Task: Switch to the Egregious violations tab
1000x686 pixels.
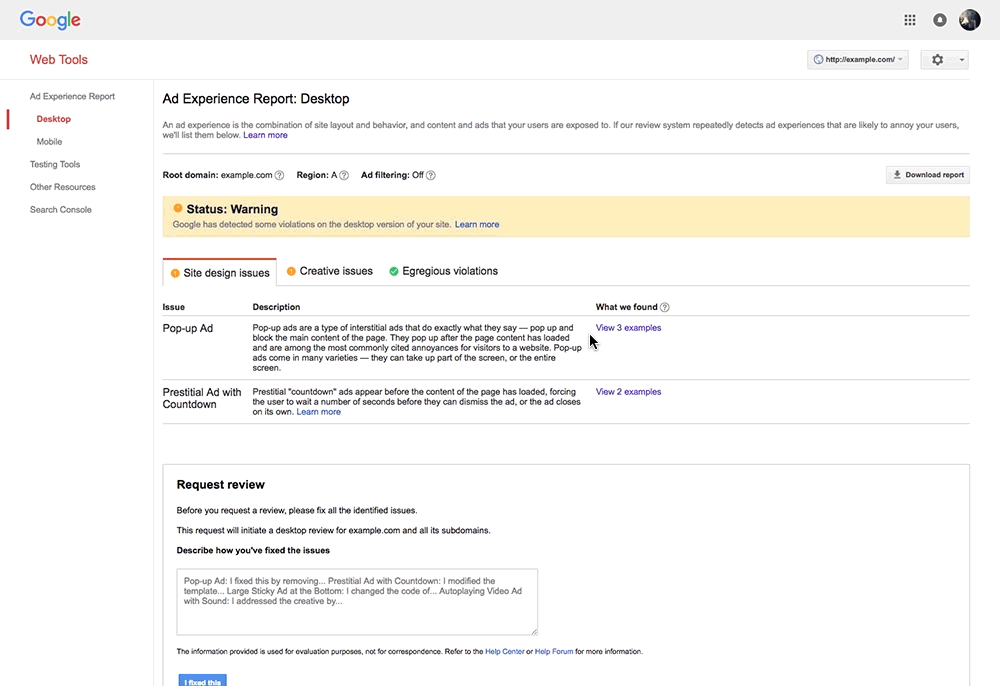Action: [443, 271]
